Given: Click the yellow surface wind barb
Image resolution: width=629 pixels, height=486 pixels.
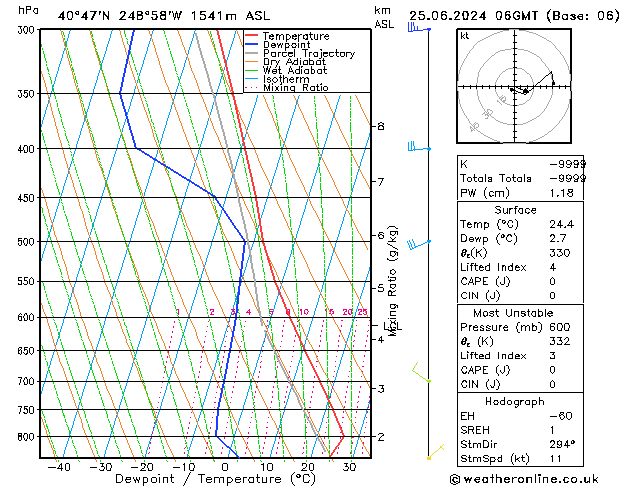Looking at the screenshot, I should [436, 452].
